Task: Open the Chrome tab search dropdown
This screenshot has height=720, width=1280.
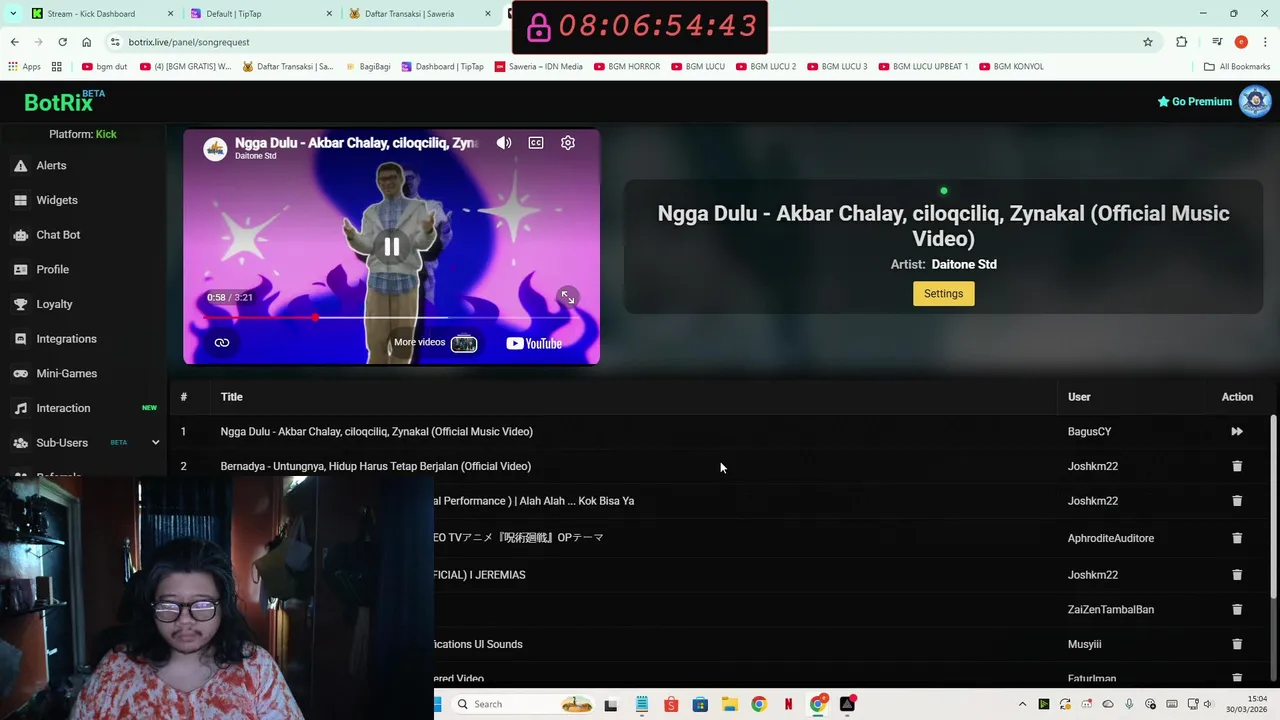Action: (x=13, y=14)
